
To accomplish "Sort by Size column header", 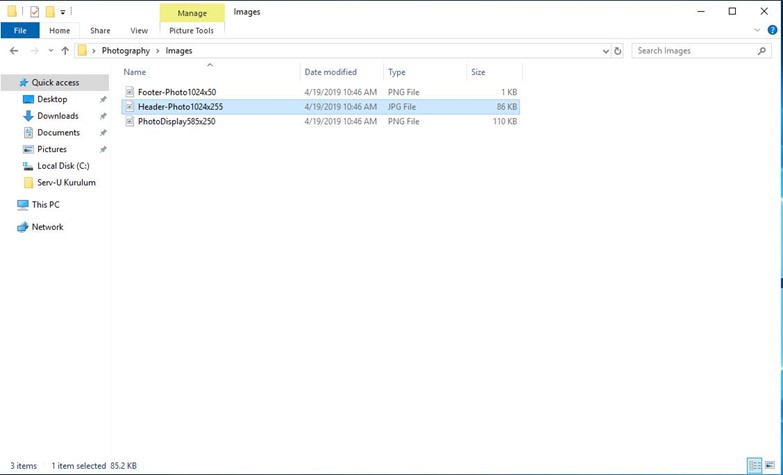I will (478, 72).
